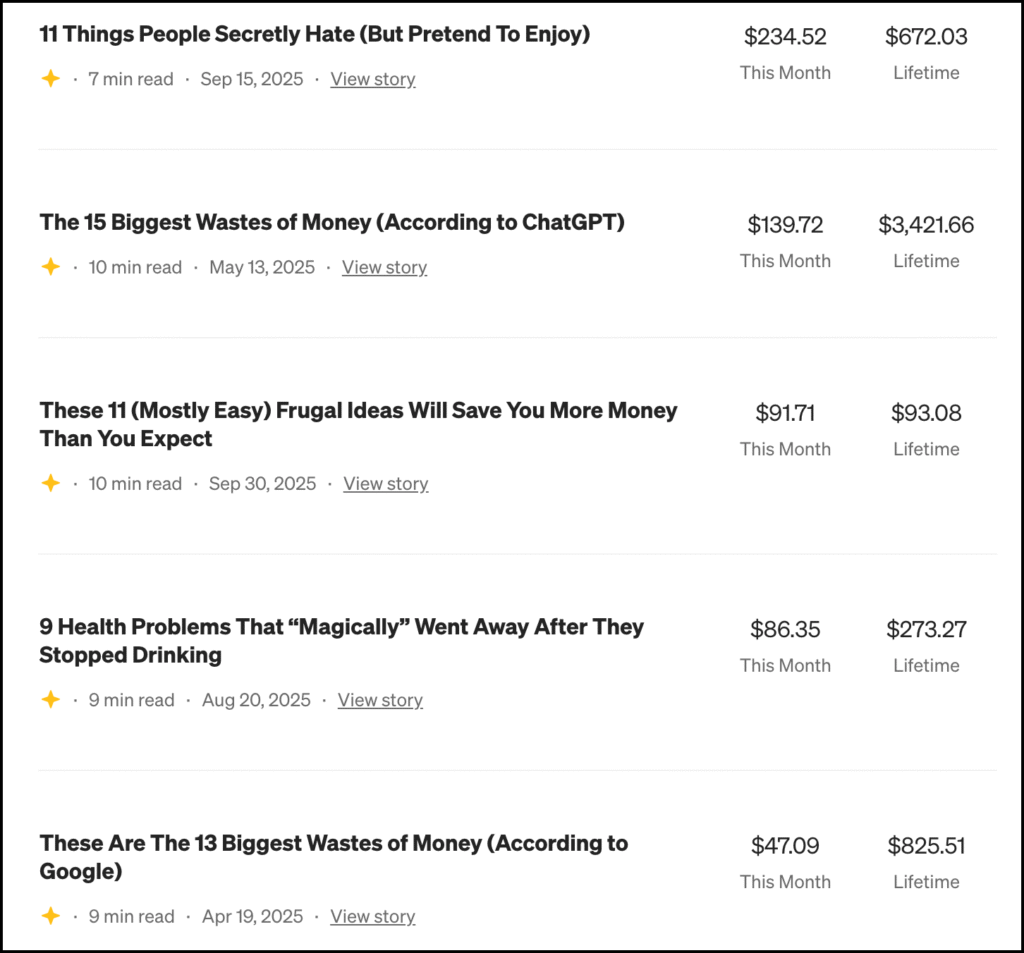Click the $825.51 Lifetime earnings amount
This screenshot has width=1024, height=953.
coord(926,846)
